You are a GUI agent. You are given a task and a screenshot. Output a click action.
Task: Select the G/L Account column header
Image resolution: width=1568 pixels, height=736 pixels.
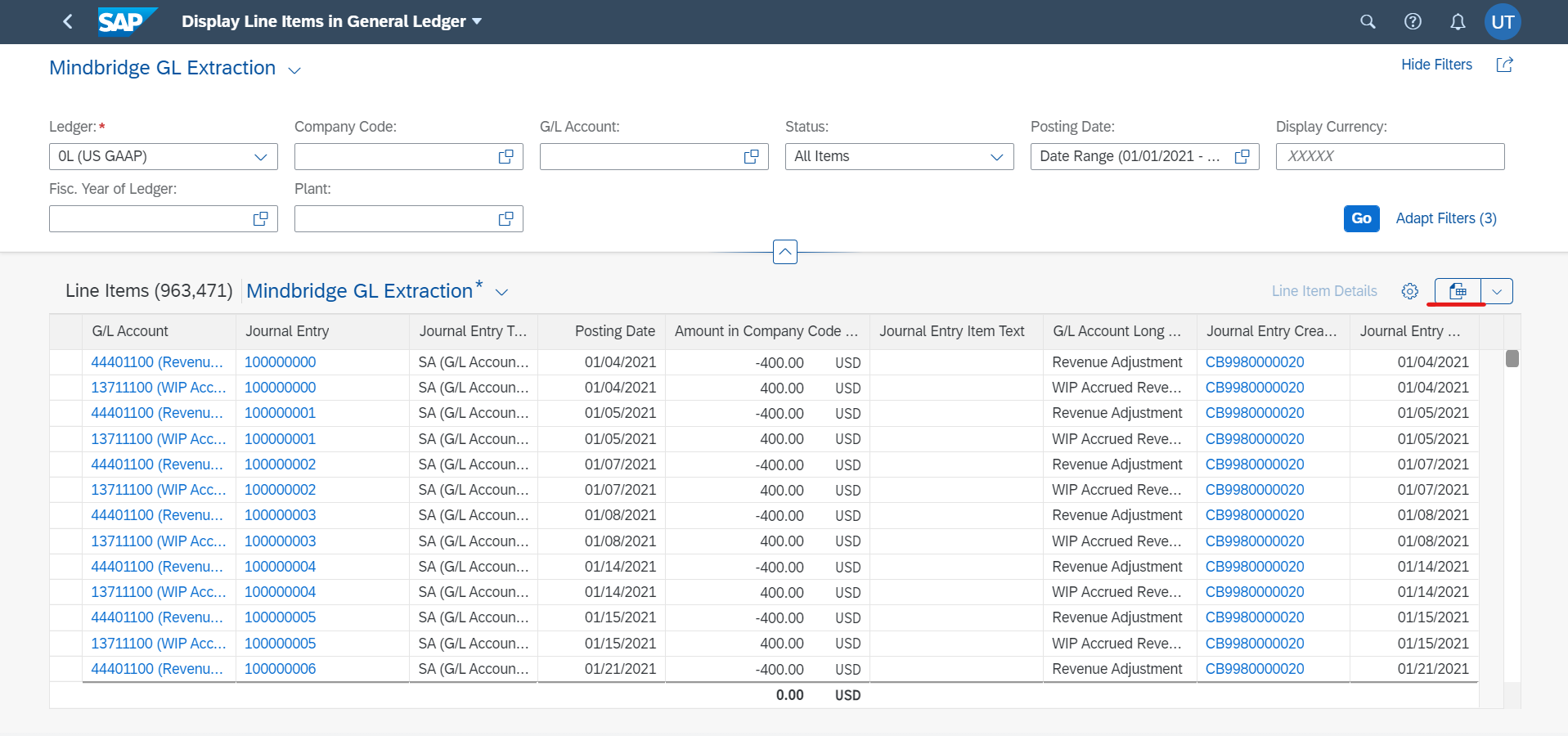click(x=159, y=331)
